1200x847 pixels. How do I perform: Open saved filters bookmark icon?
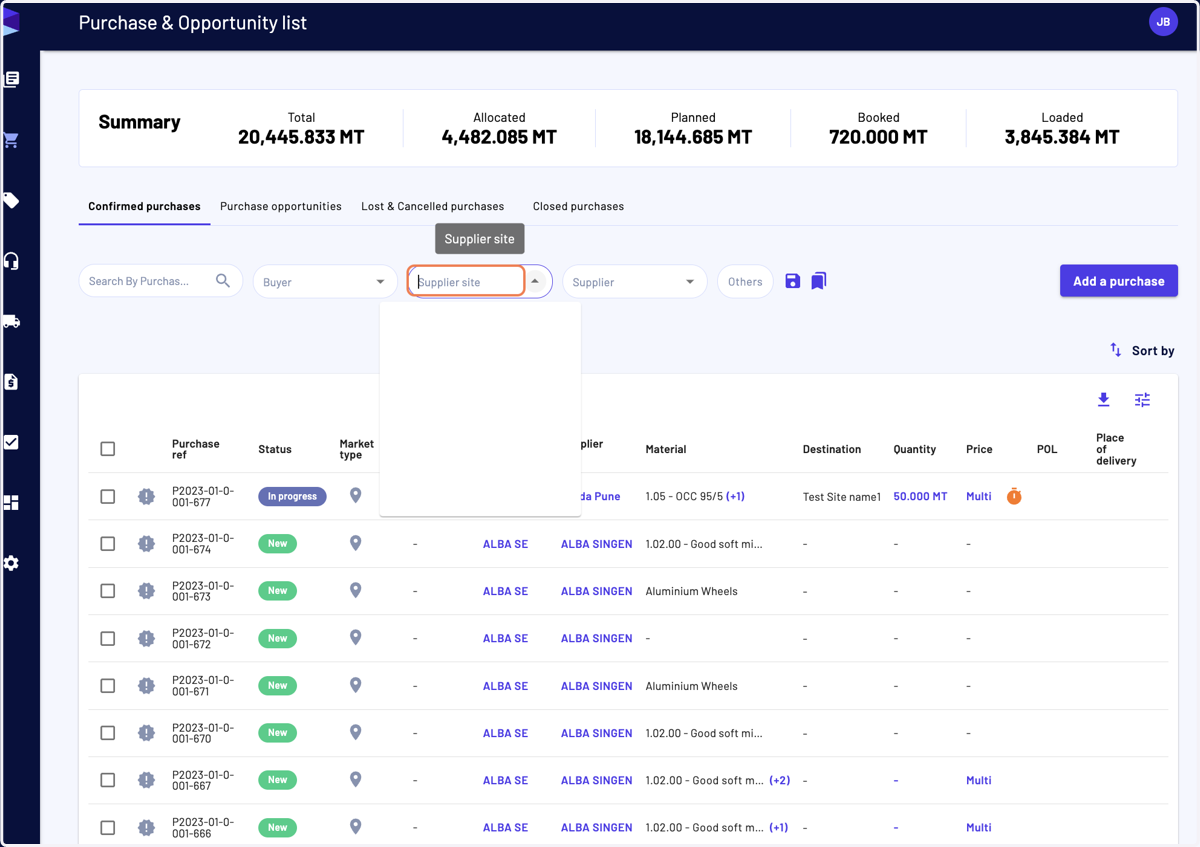(819, 282)
